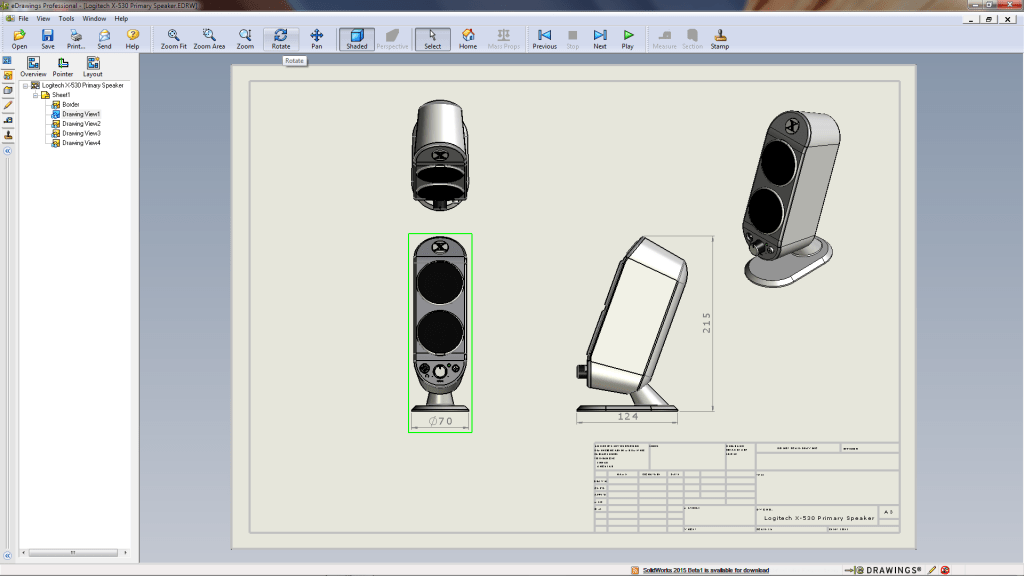
Task: Click the SolidWorks 2015 Beta1 download link
Action: point(705,570)
